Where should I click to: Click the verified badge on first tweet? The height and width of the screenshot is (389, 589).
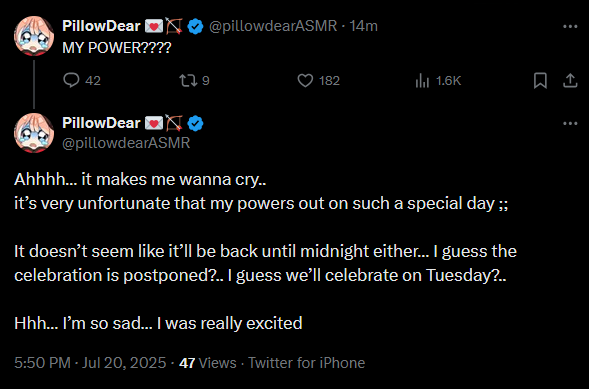click(195, 26)
